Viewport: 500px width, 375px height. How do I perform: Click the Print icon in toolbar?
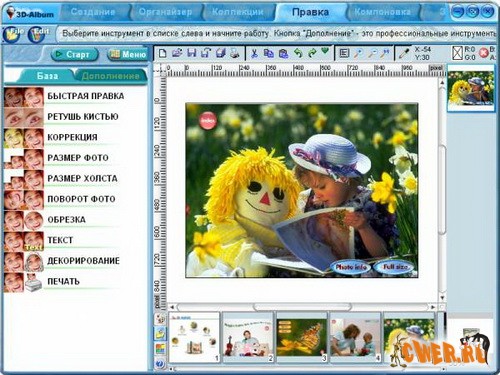coord(235,53)
